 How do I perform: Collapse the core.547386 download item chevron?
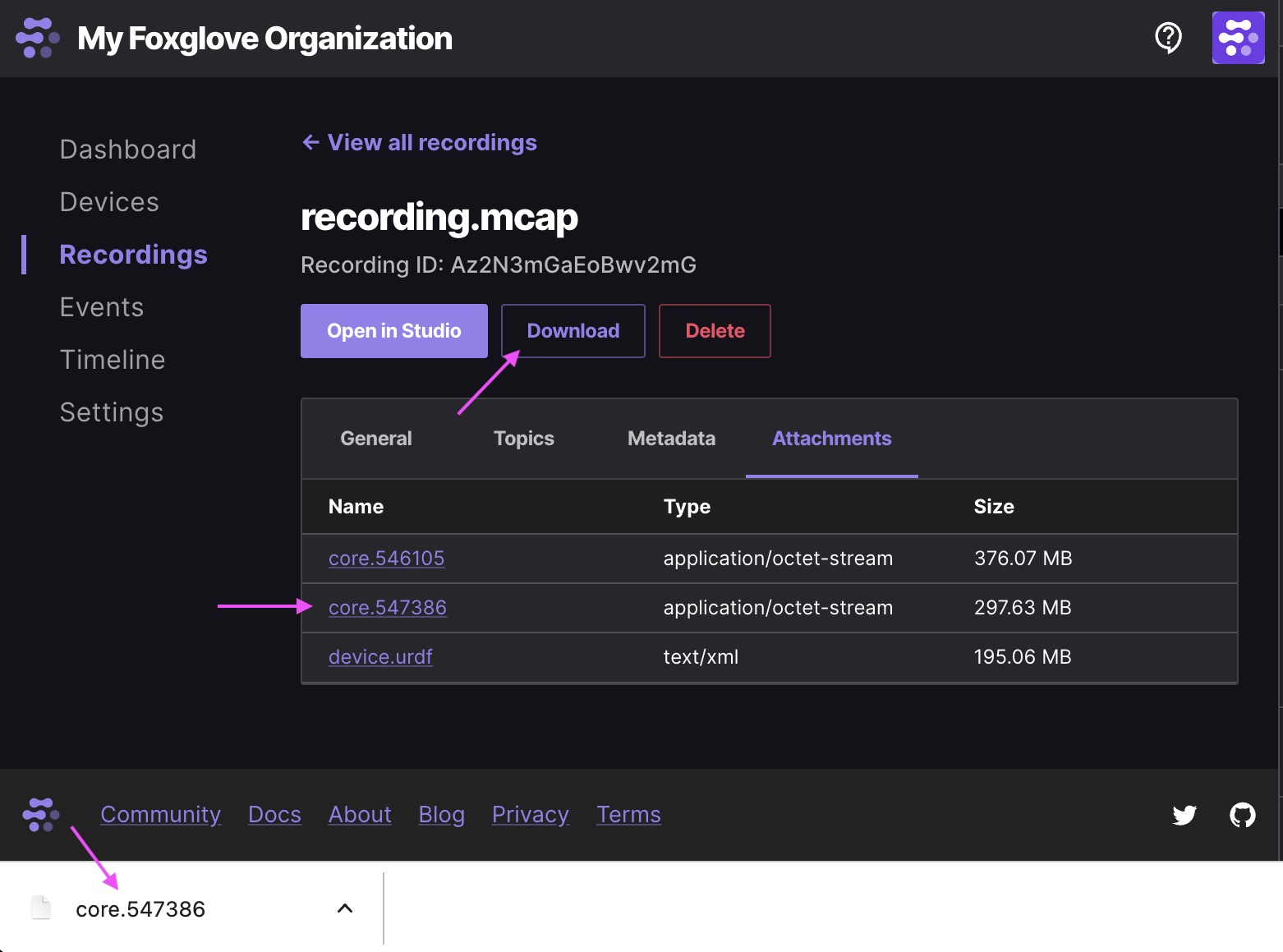[x=344, y=908]
